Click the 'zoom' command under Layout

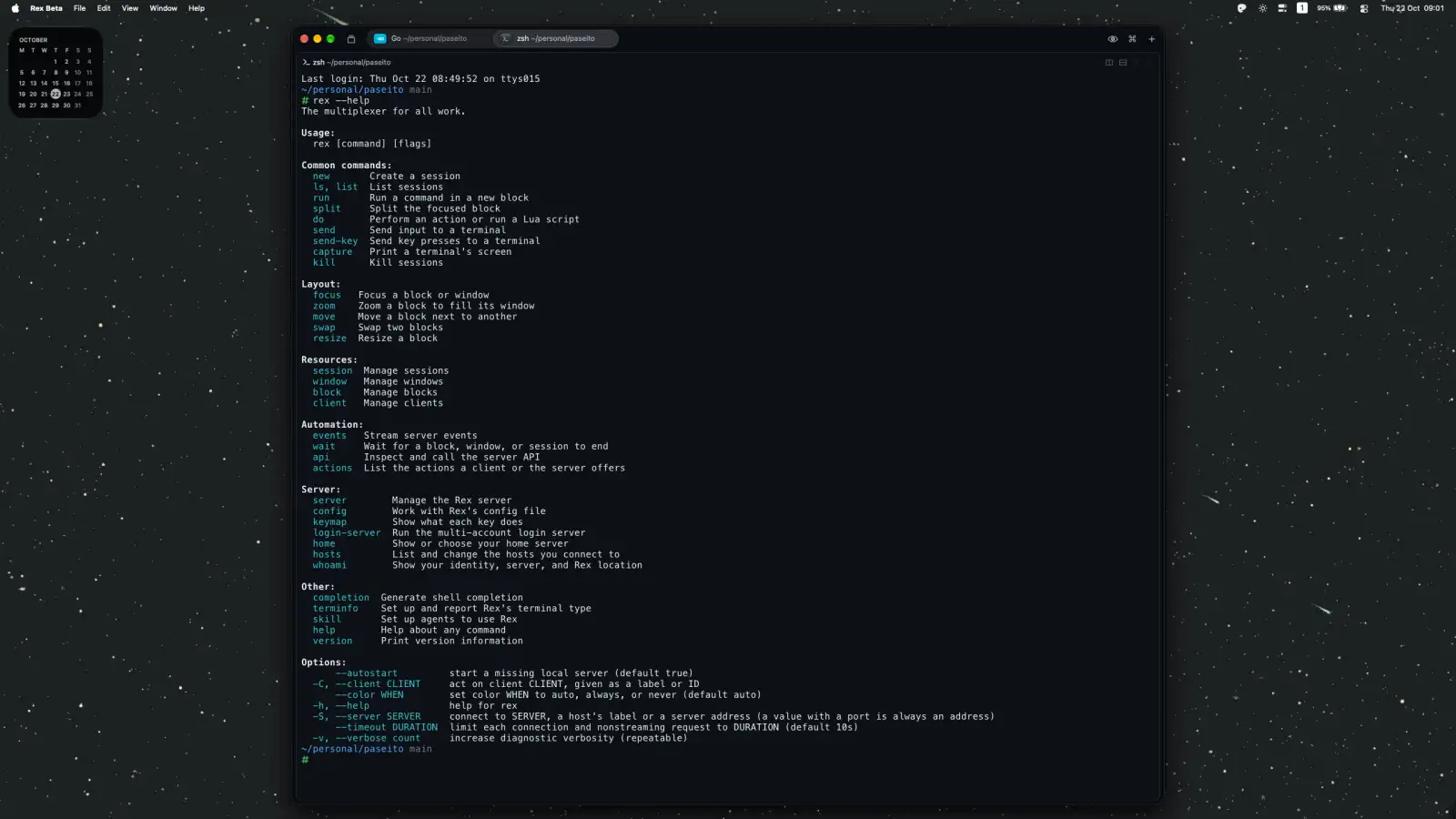tap(324, 306)
